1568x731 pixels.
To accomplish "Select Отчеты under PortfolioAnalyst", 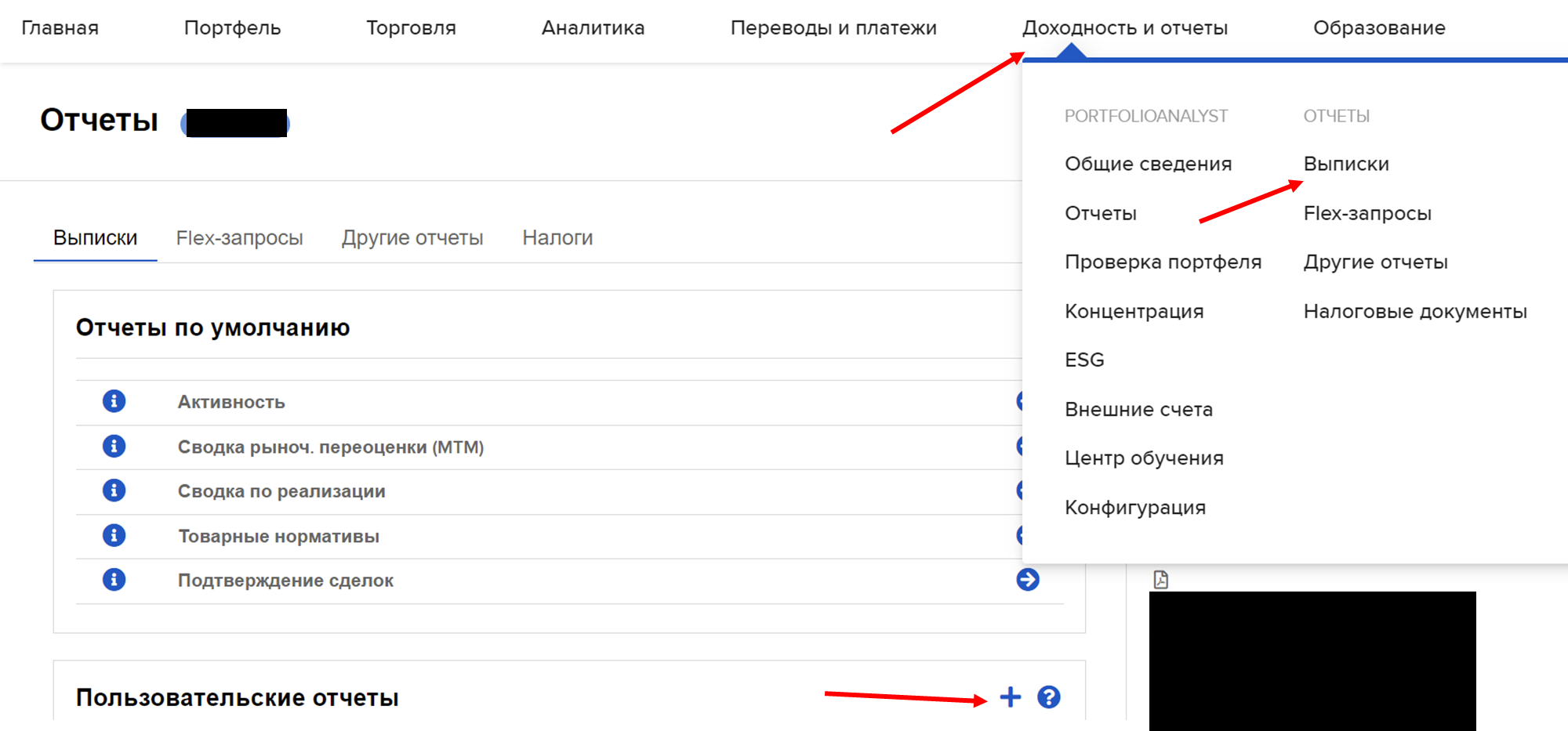I will 1101,213.
